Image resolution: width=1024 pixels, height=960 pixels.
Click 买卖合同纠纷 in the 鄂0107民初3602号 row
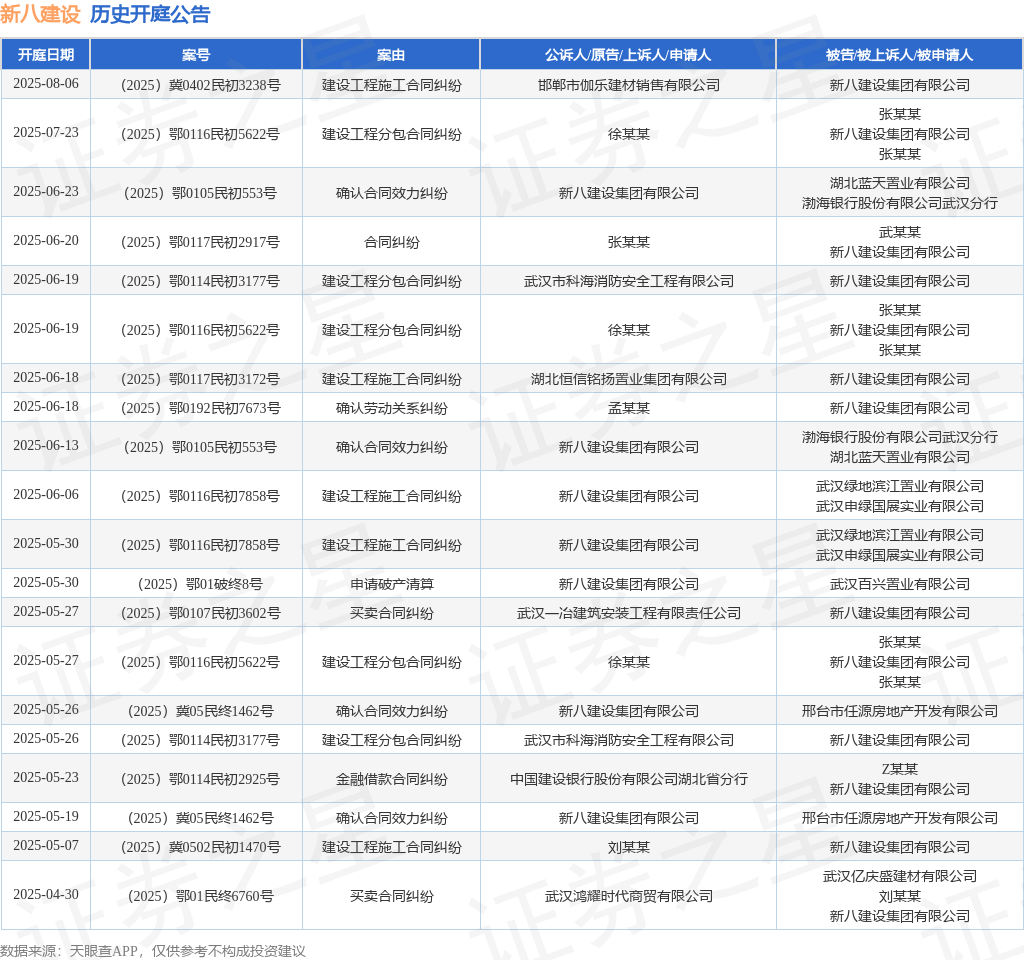click(391, 613)
